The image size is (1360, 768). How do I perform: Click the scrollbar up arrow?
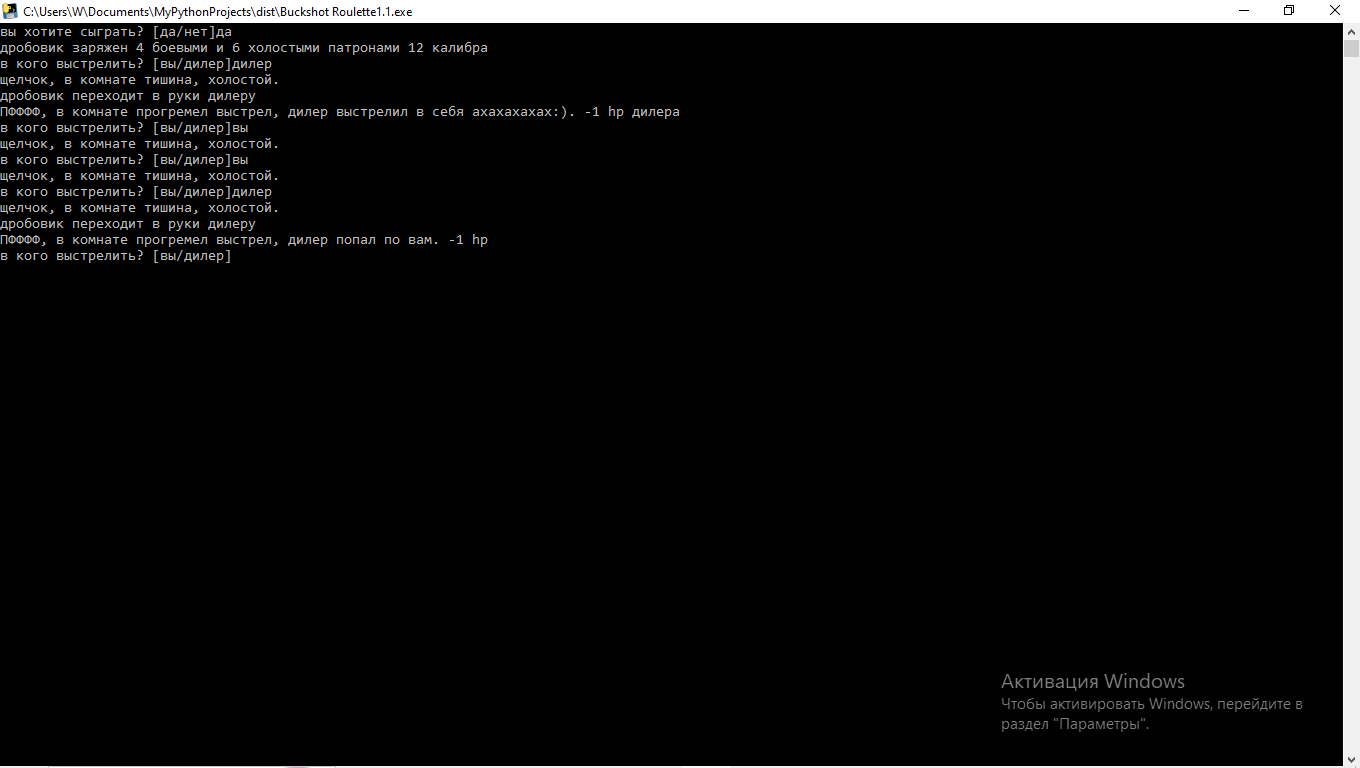pos(1351,31)
